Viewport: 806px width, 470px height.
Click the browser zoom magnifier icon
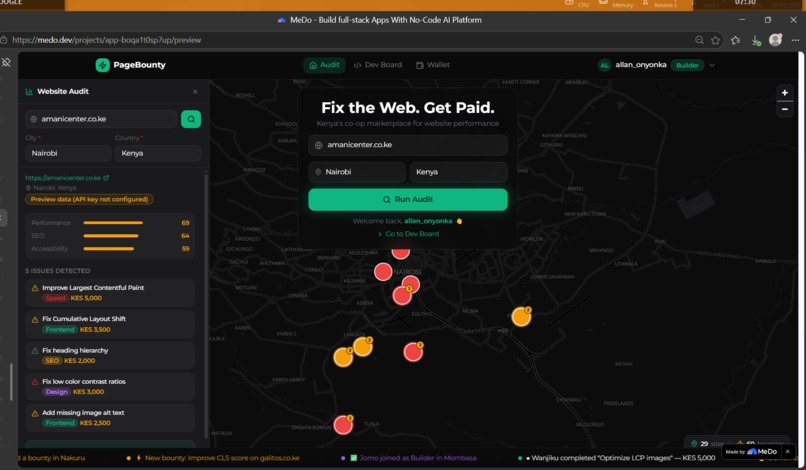[699, 40]
